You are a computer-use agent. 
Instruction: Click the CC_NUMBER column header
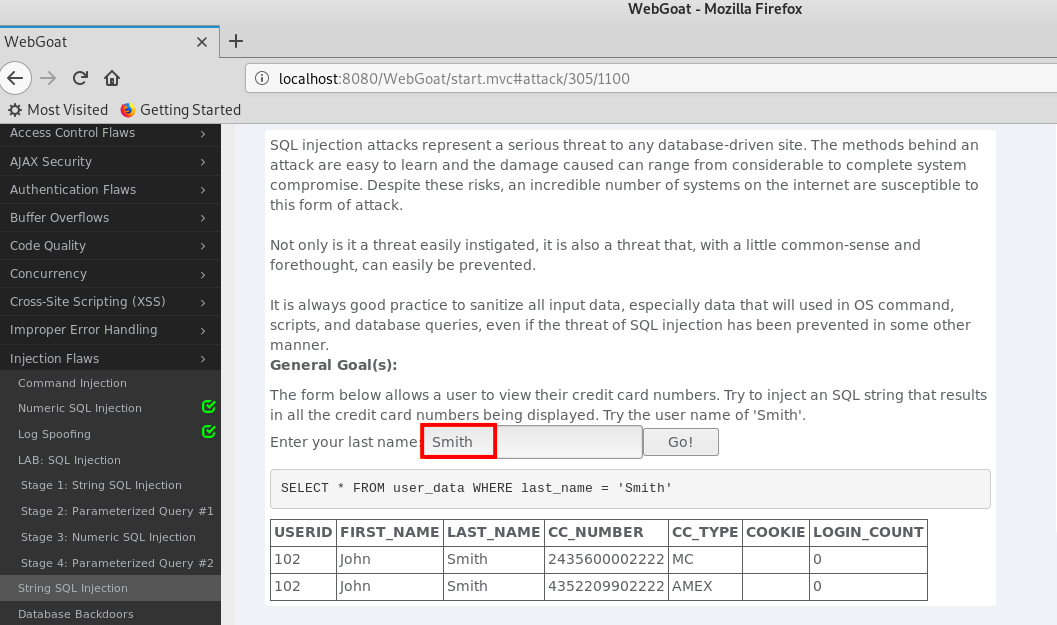[x=606, y=533]
